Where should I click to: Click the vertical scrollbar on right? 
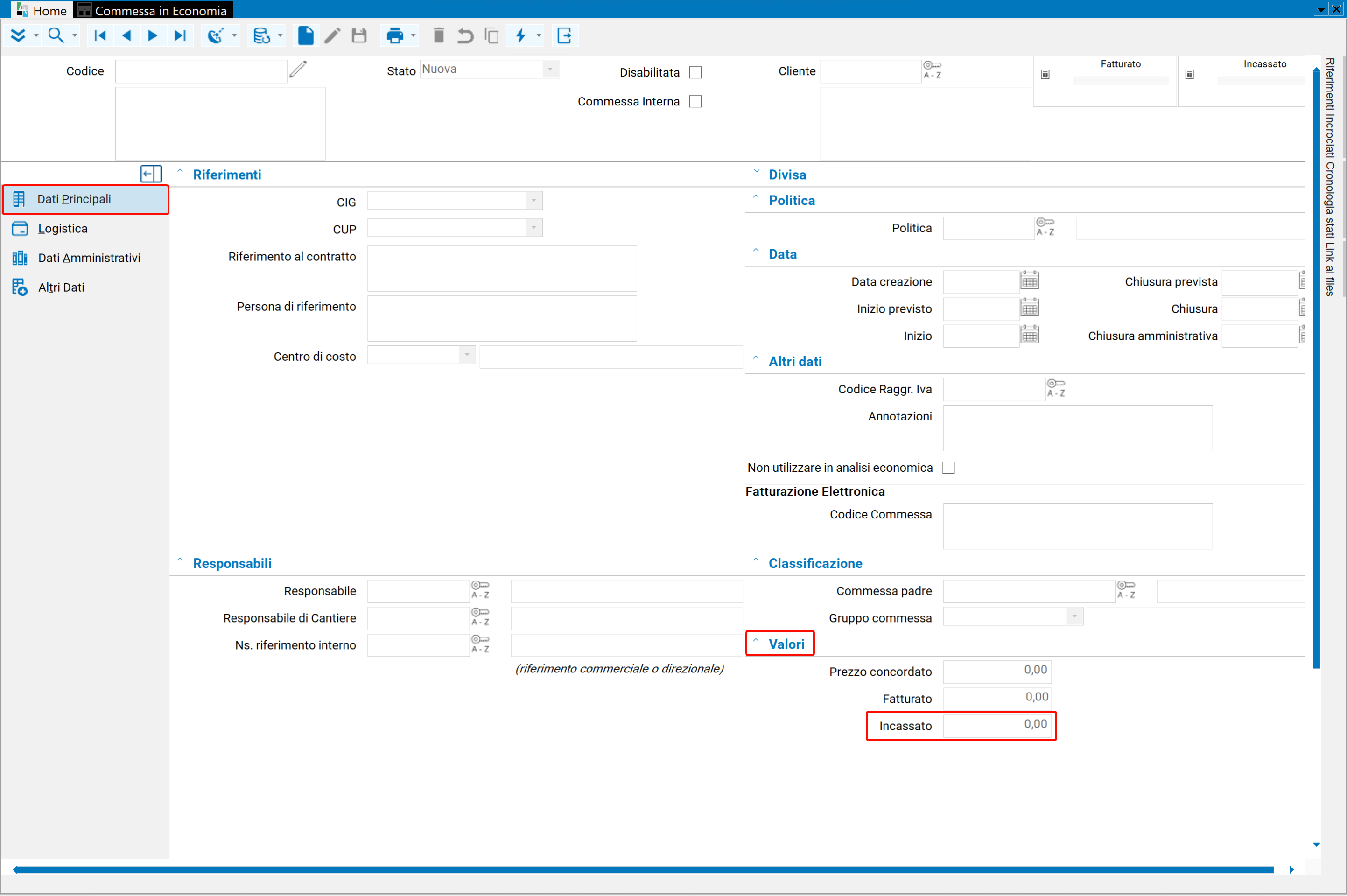click(x=1316, y=369)
